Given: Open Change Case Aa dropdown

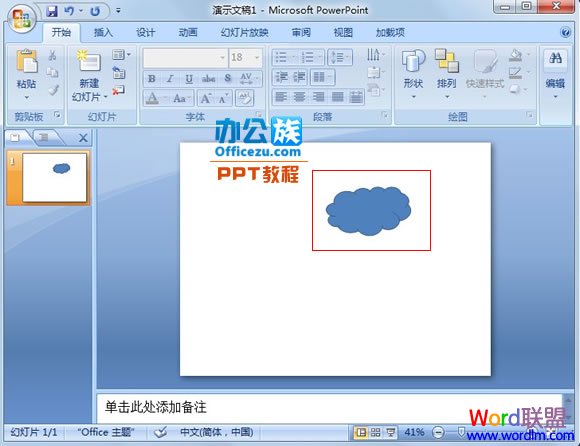Looking at the screenshot, I should click(x=182, y=98).
